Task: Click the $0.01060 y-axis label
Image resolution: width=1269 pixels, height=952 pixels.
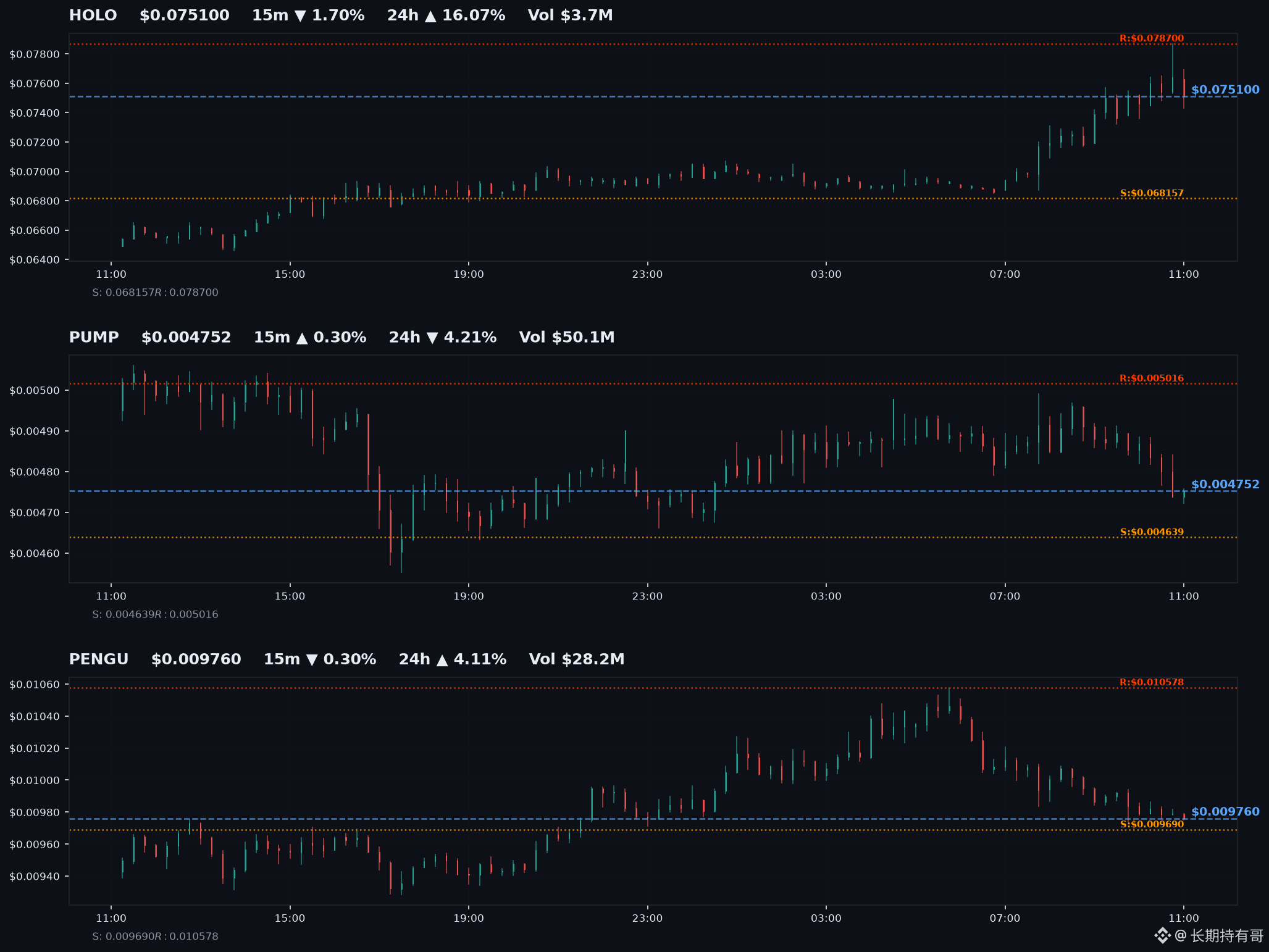Action: click(x=35, y=684)
